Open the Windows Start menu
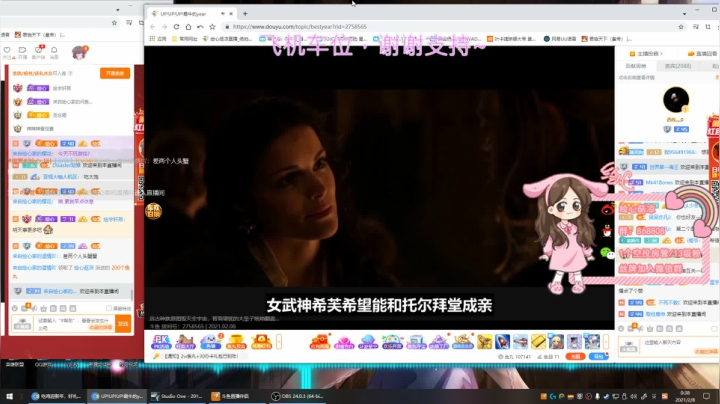 pos(9,396)
